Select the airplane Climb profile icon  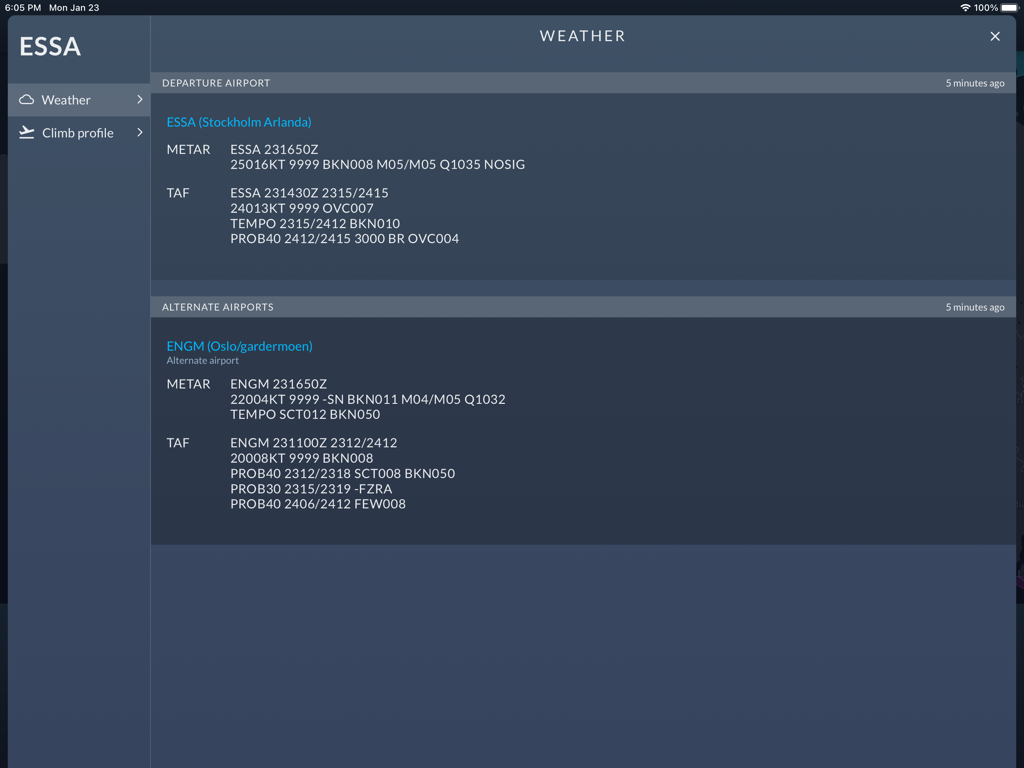[x=27, y=132]
